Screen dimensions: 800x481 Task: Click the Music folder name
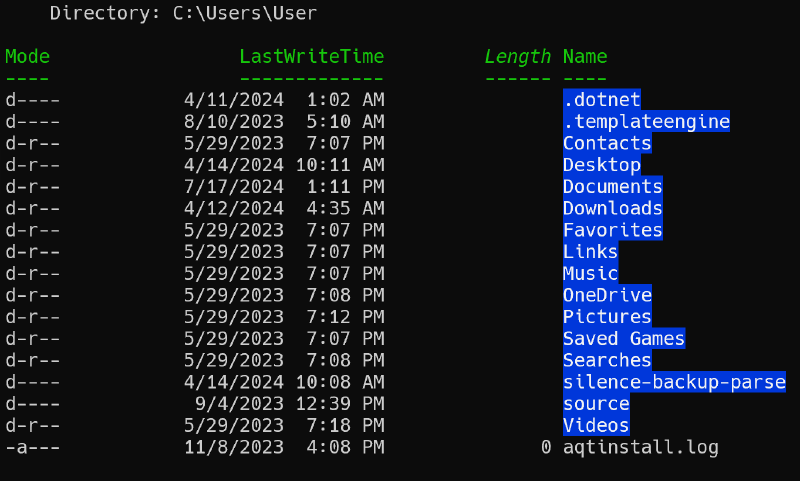pyautogui.click(x=590, y=274)
